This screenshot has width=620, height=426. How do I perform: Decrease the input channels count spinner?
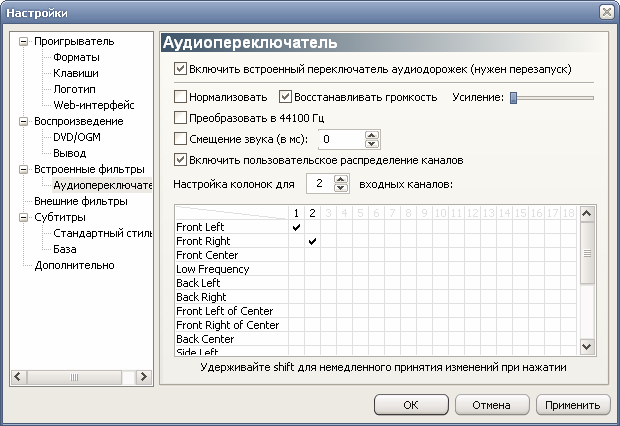click(x=340, y=187)
